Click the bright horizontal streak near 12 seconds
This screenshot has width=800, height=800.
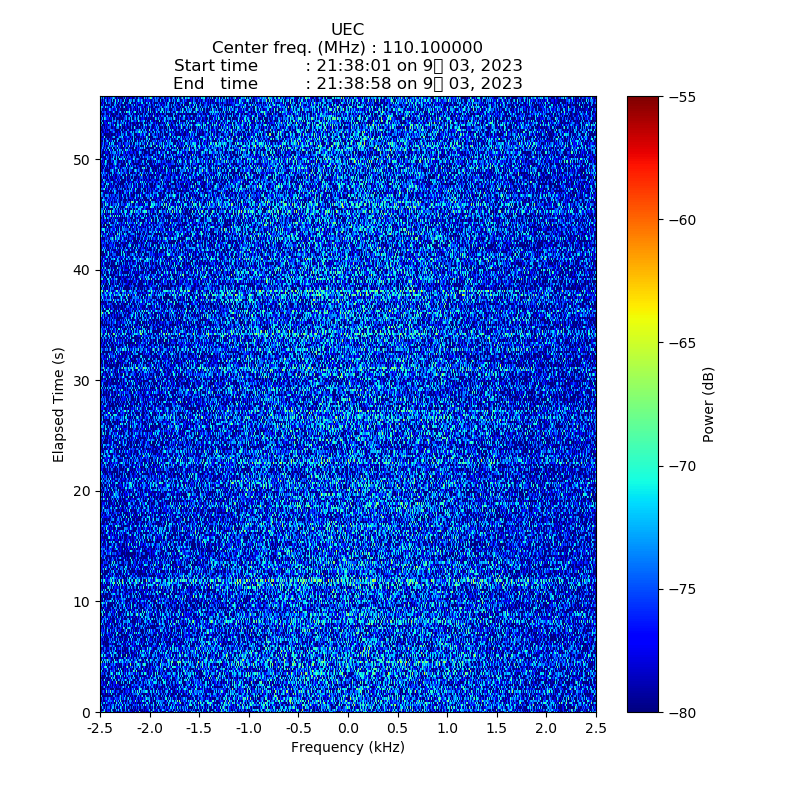pos(347,580)
